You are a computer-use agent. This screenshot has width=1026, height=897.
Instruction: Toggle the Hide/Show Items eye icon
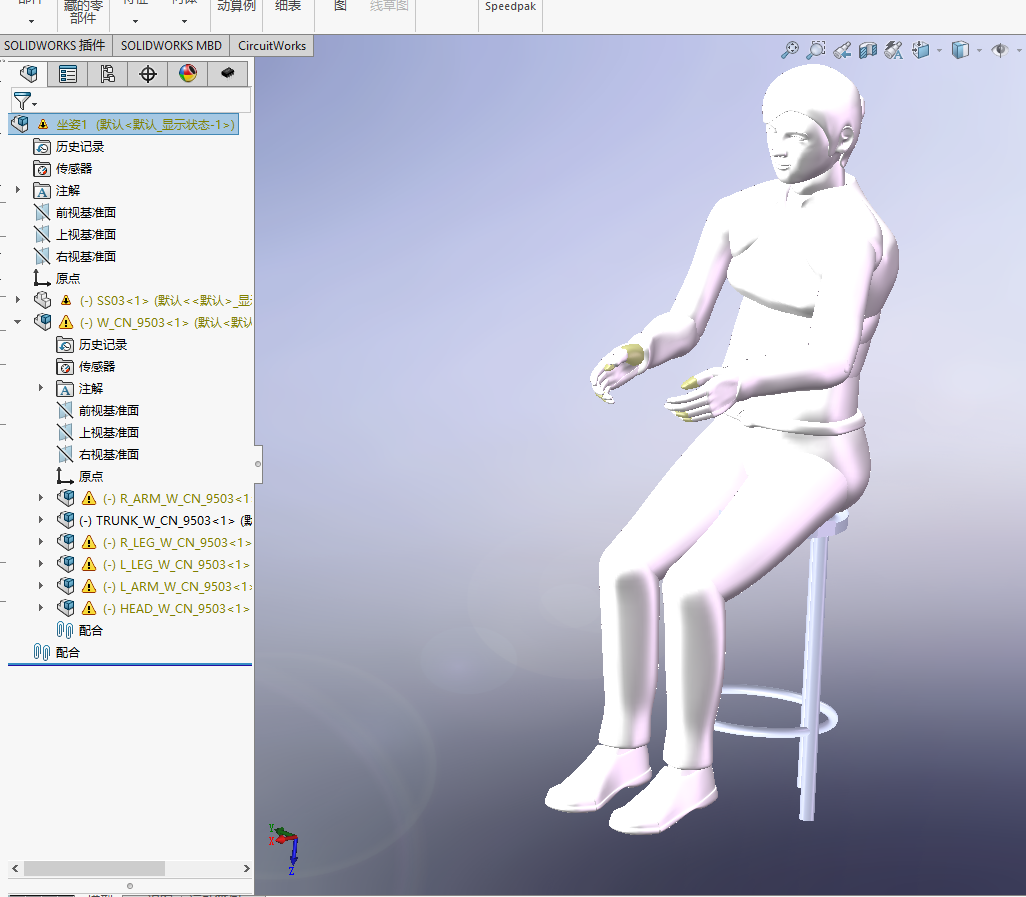(x=999, y=50)
